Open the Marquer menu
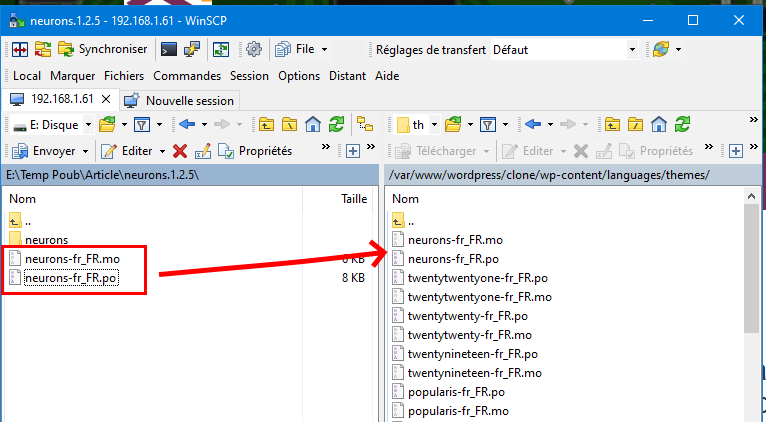 click(x=72, y=76)
